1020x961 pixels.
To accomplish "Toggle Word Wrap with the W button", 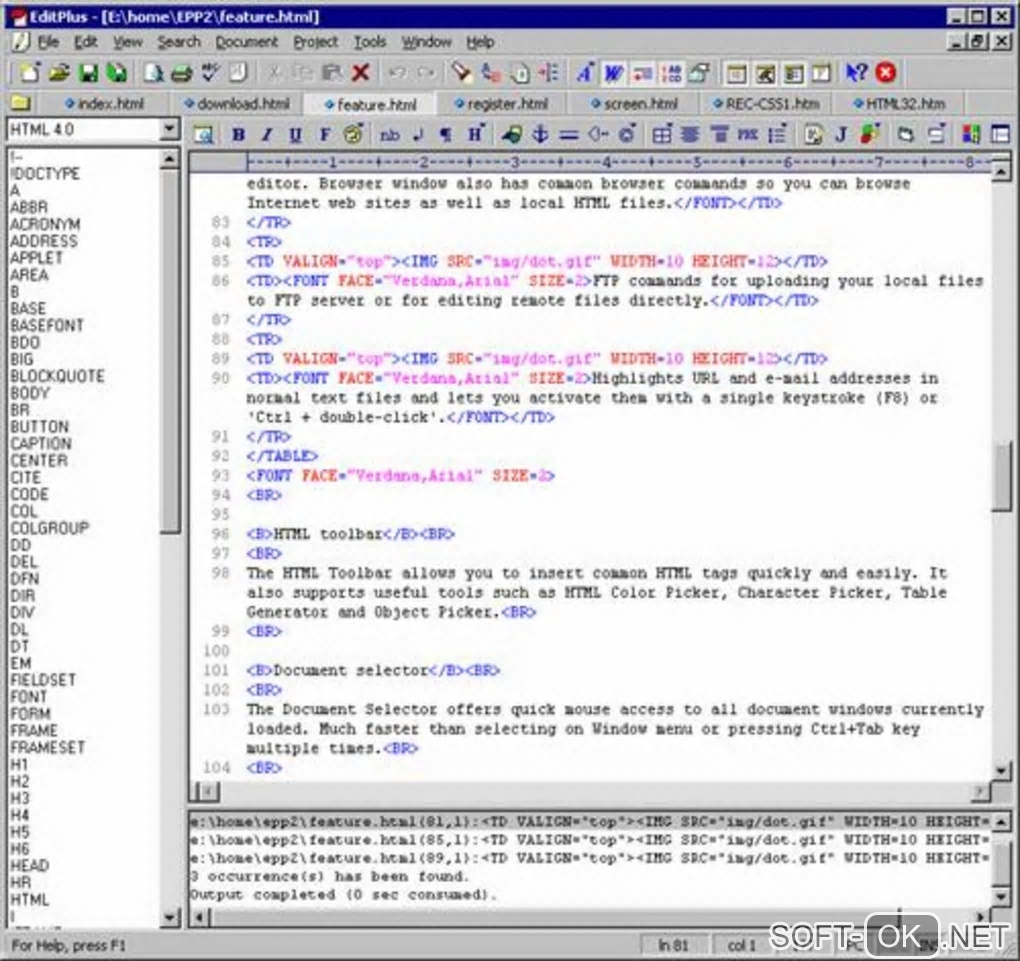I will [613, 73].
